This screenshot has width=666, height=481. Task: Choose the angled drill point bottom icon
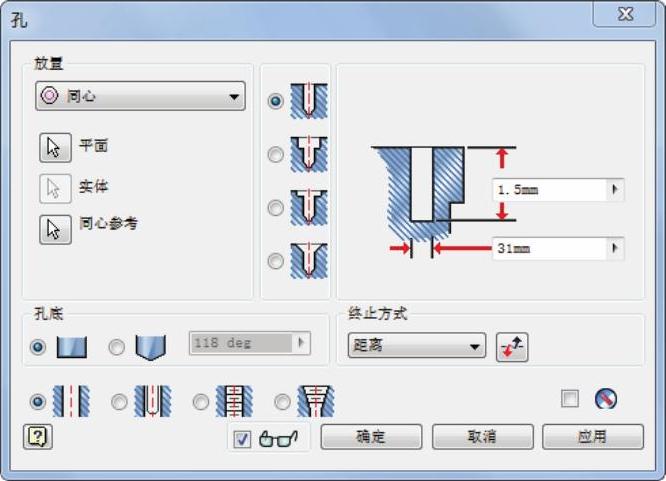tap(150, 347)
